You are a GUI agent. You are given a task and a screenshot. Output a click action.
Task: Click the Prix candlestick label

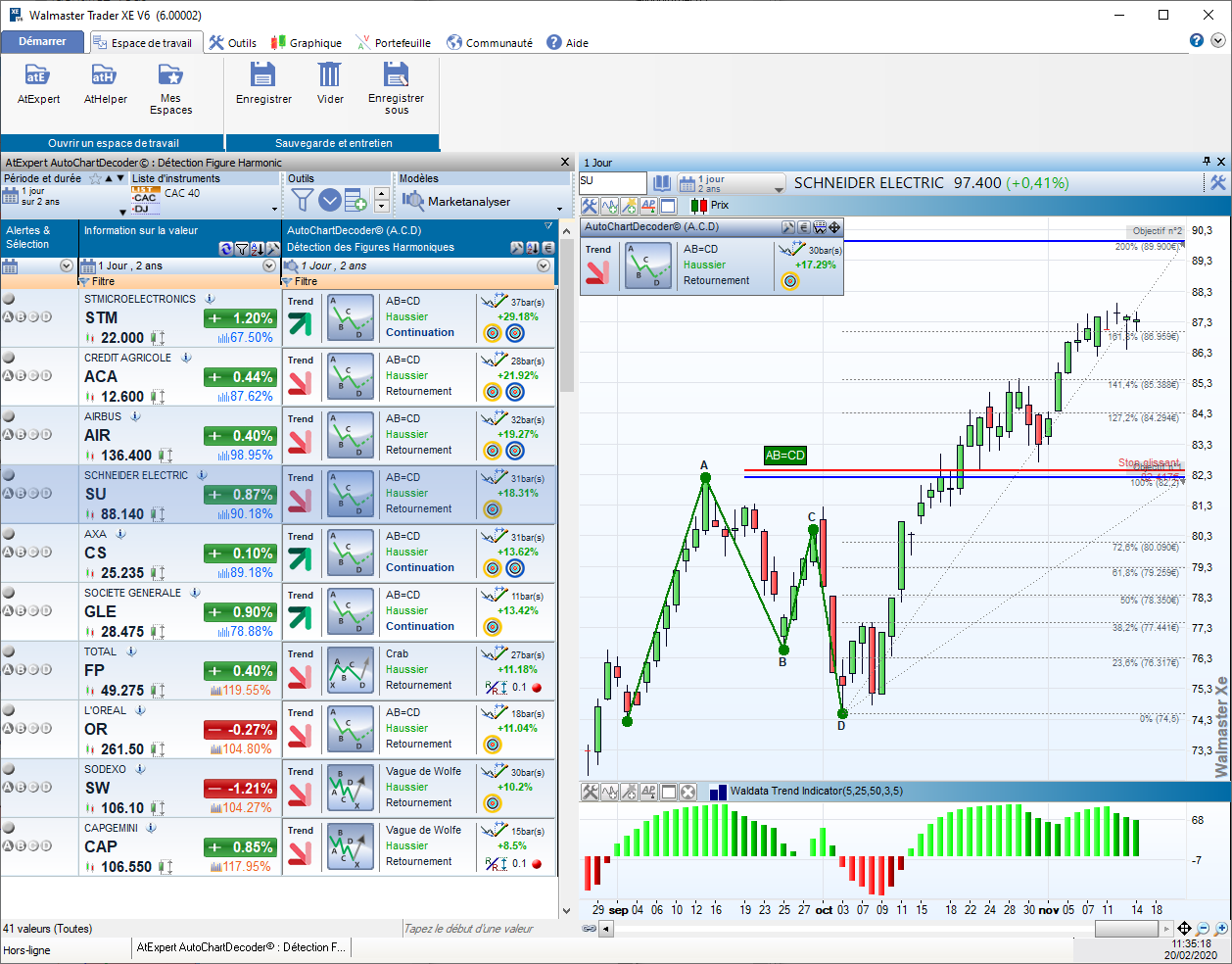pyautogui.click(x=720, y=205)
